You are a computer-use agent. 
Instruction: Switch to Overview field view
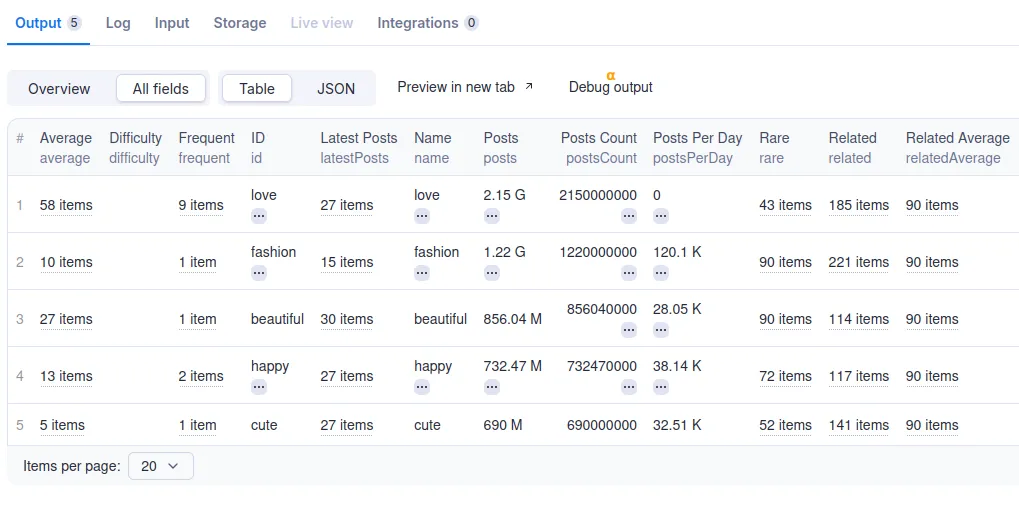click(59, 89)
